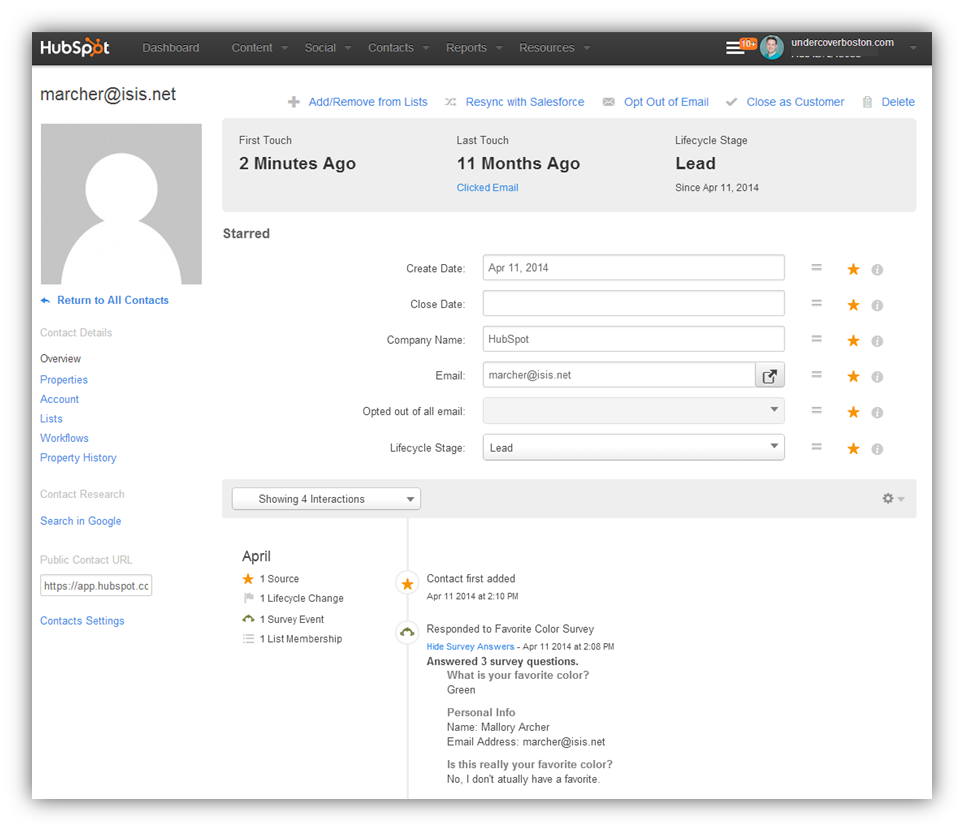Open the Account section
The image size is (964, 831).
(60, 400)
